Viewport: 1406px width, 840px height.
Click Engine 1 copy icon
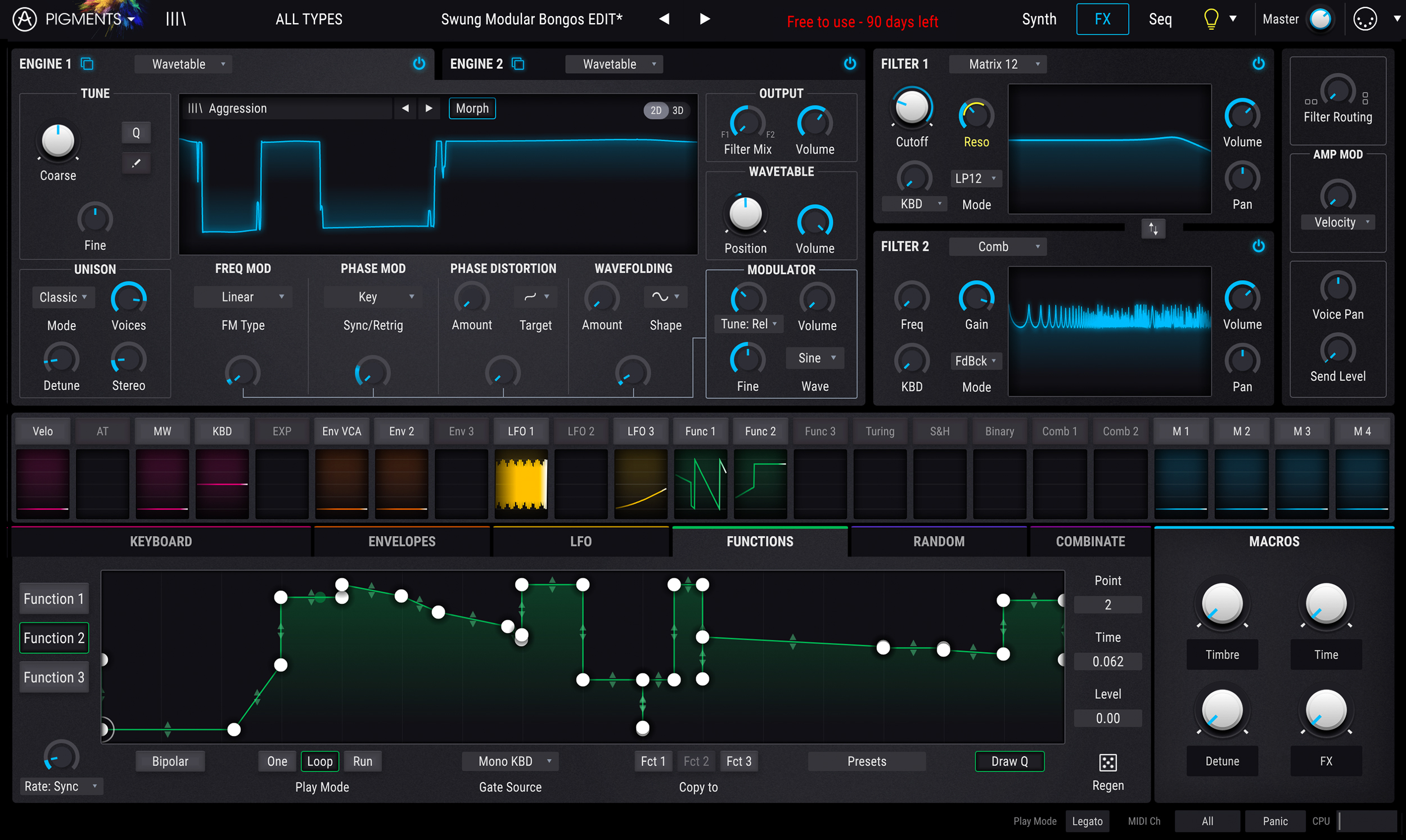click(87, 64)
